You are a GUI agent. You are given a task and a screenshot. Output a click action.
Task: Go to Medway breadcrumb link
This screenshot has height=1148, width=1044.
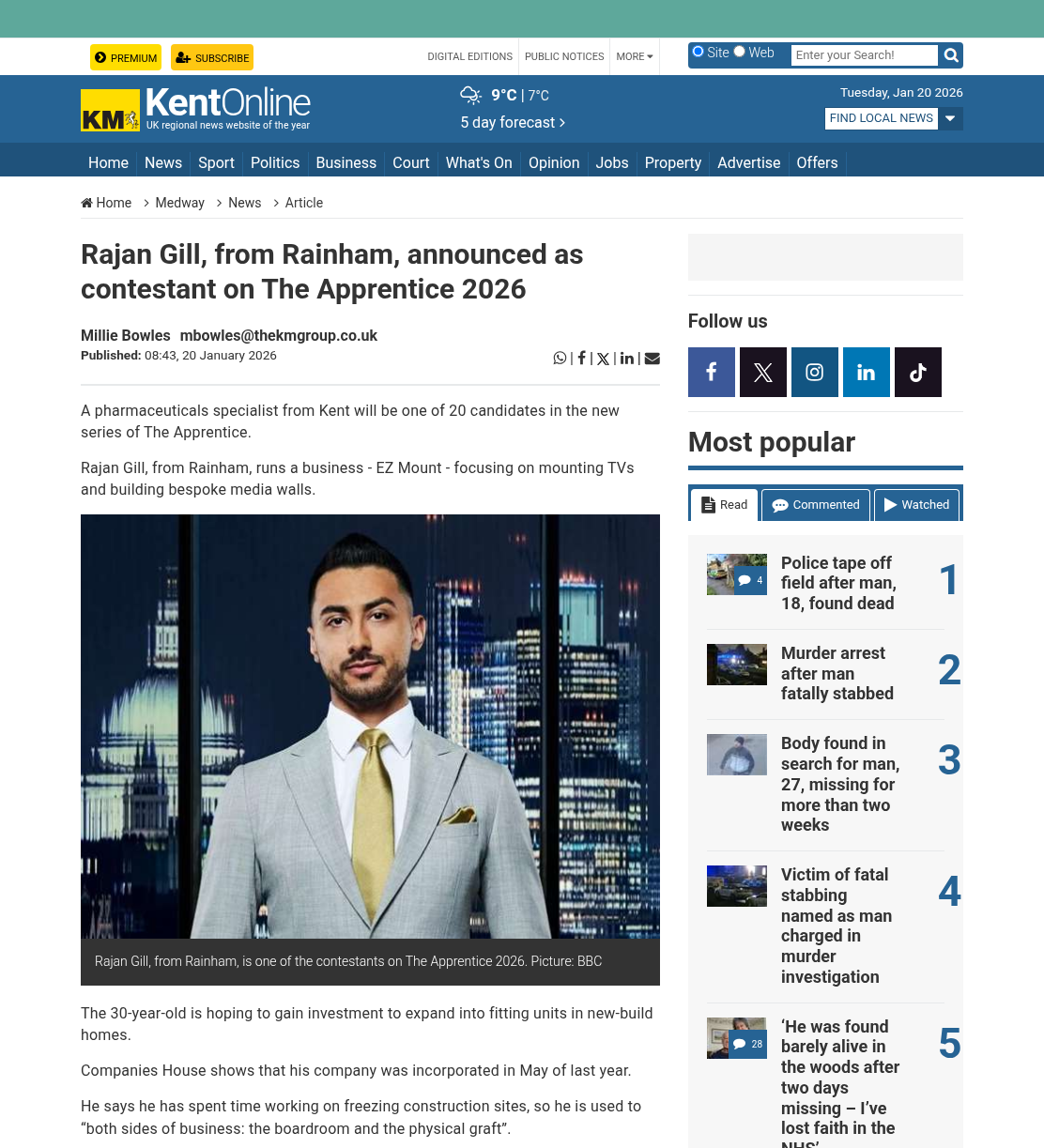pyautogui.click(x=179, y=203)
